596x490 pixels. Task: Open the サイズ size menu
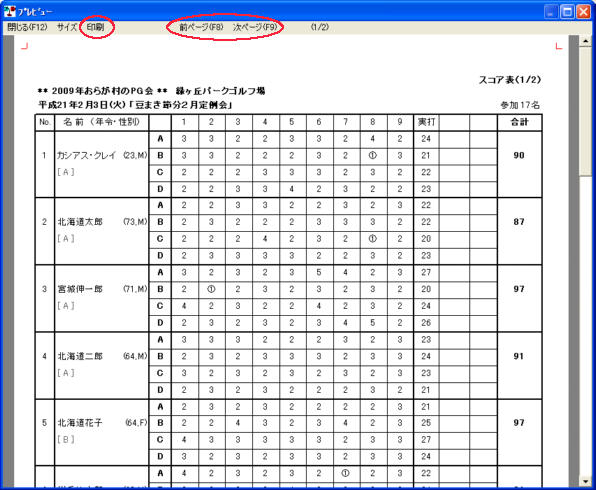[x=67, y=27]
